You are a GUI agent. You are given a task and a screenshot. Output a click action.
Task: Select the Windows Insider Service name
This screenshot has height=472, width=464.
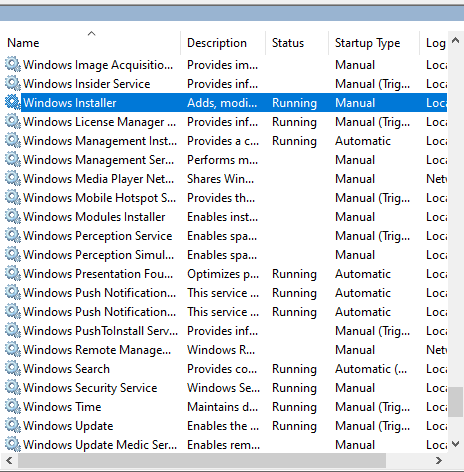point(87,84)
